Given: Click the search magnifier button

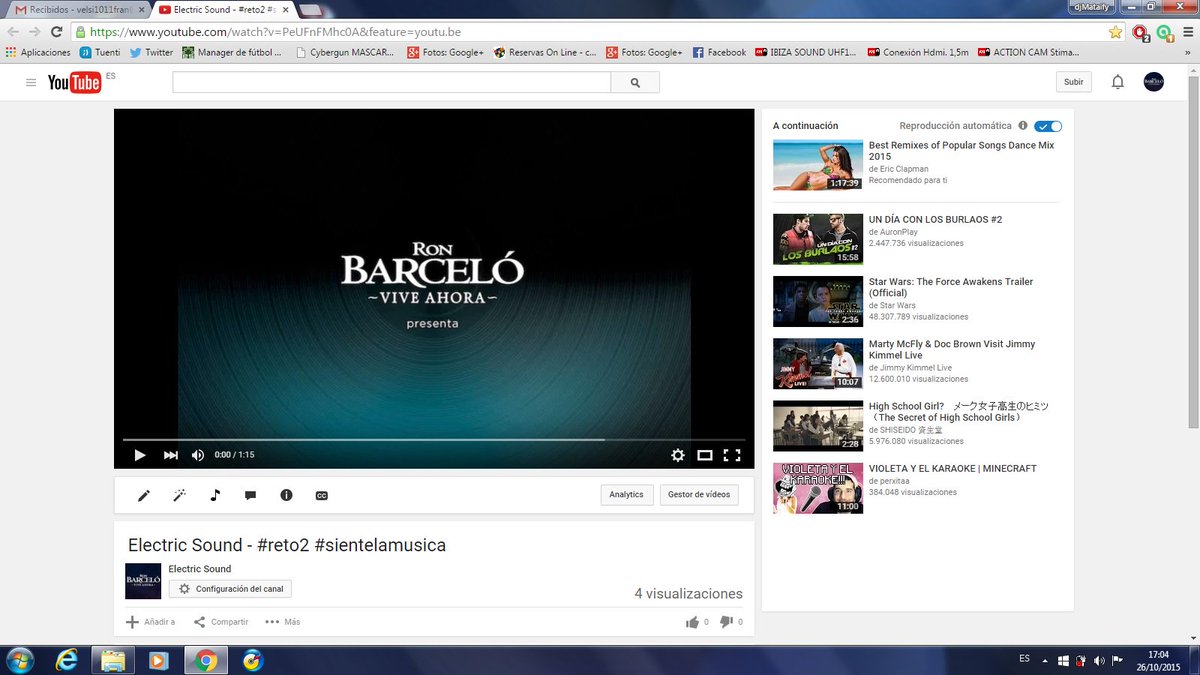Looking at the screenshot, I should [x=635, y=82].
